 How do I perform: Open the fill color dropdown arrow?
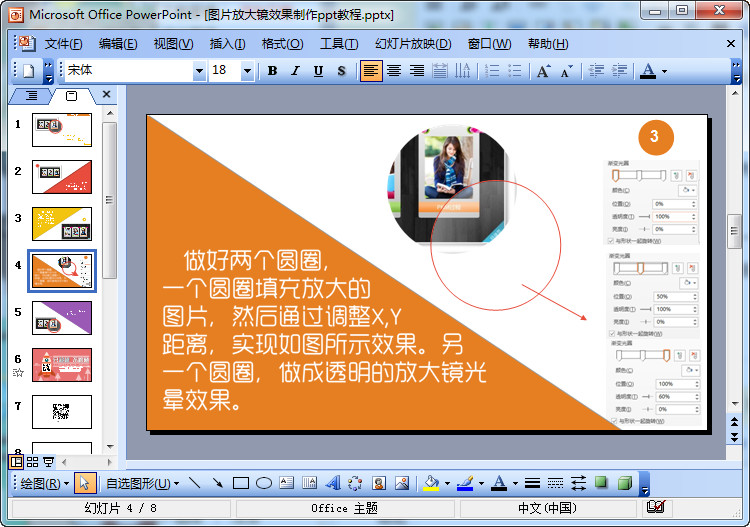pos(447,484)
